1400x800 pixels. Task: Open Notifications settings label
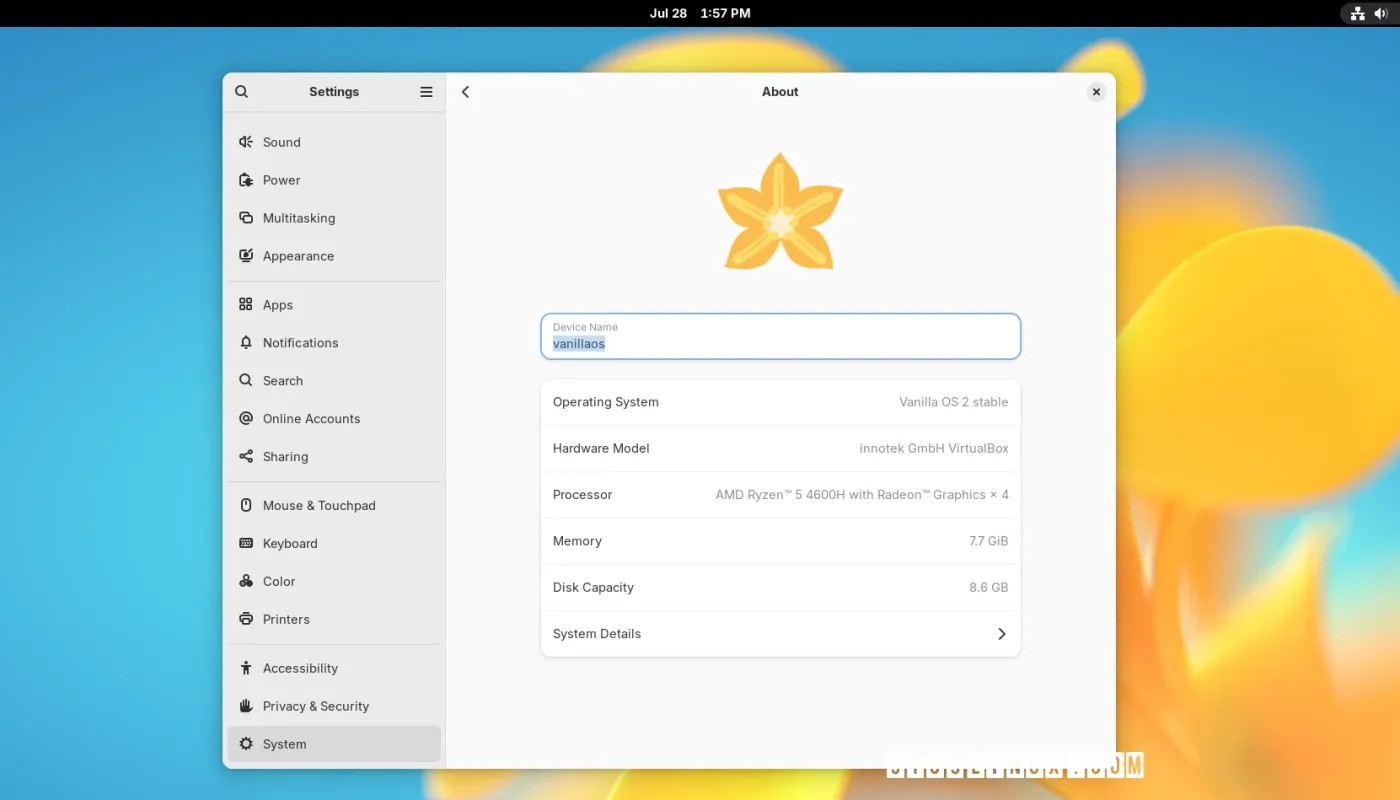click(300, 343)
